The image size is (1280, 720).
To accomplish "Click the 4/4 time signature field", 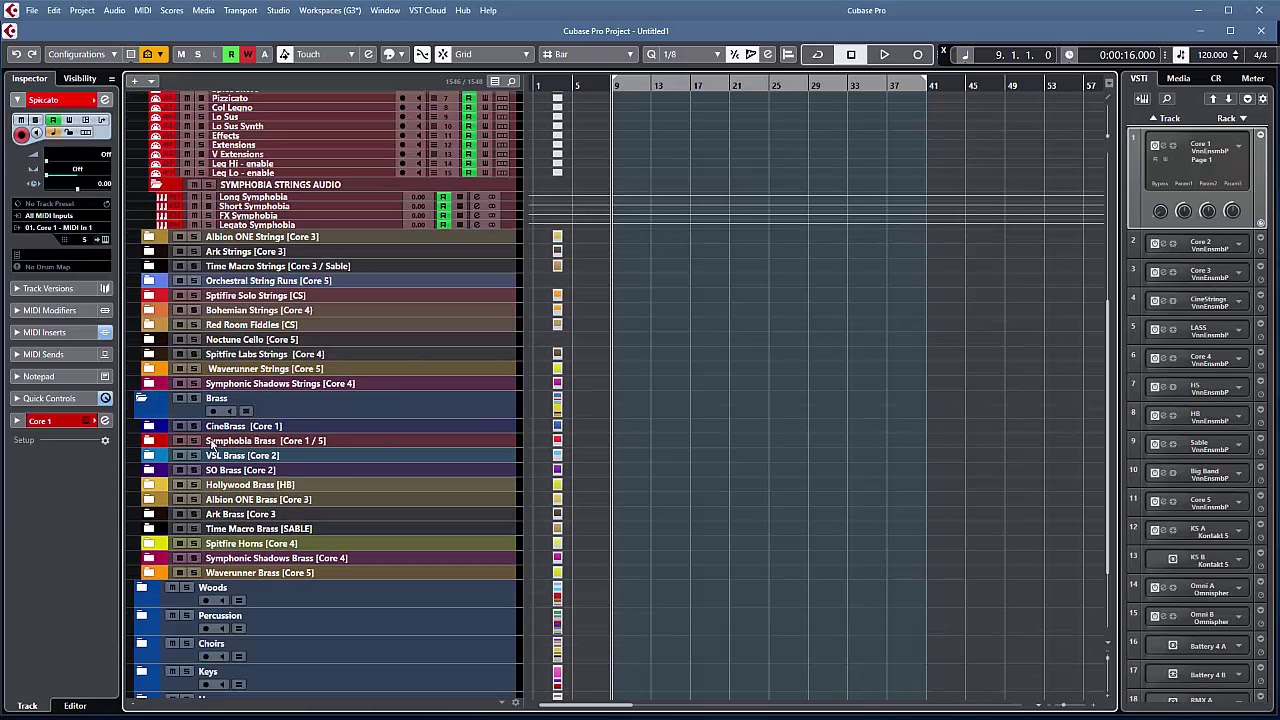I will [1260, 55].
